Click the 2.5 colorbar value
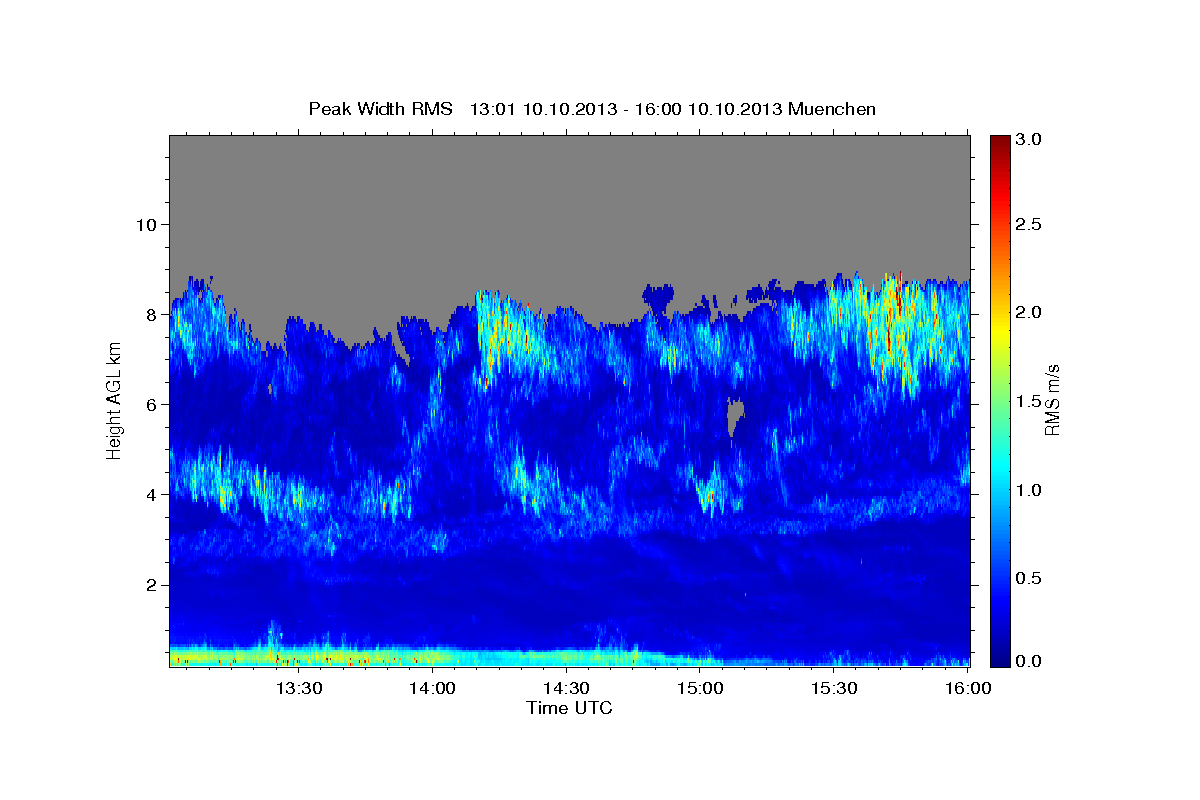1200x800 pixels. click(1029, 224)
